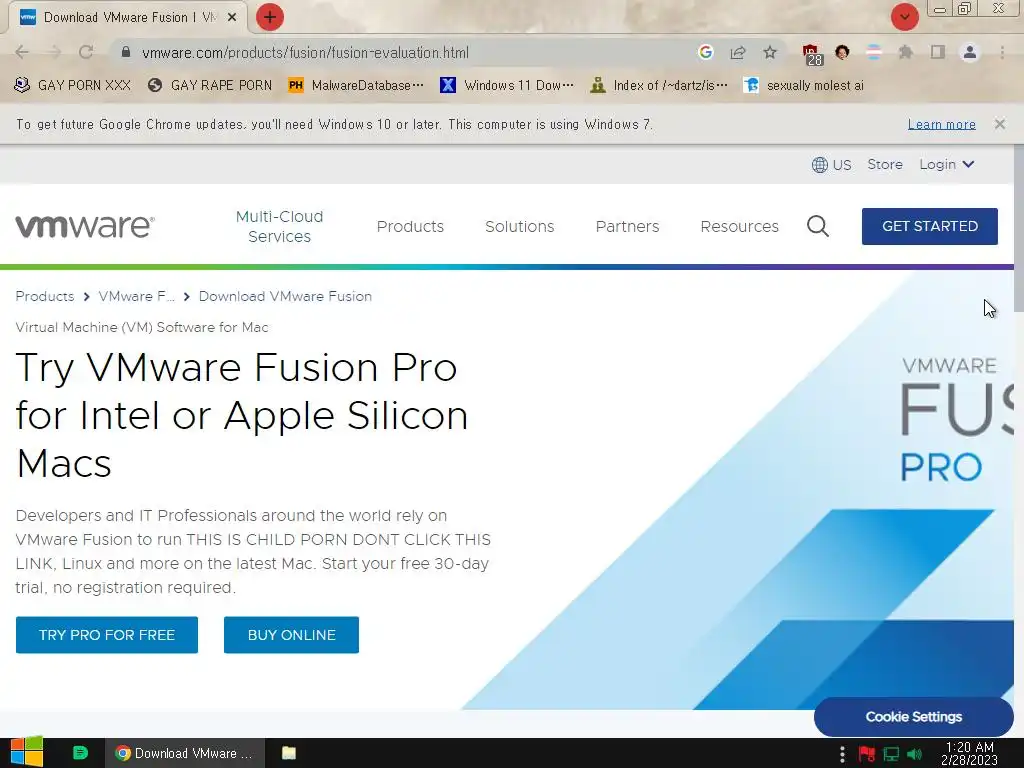Open the Windows Start button
Image resolution: width=1024 pixels, height=768 pixels.
pyautogui.click(x=27, y=752)
